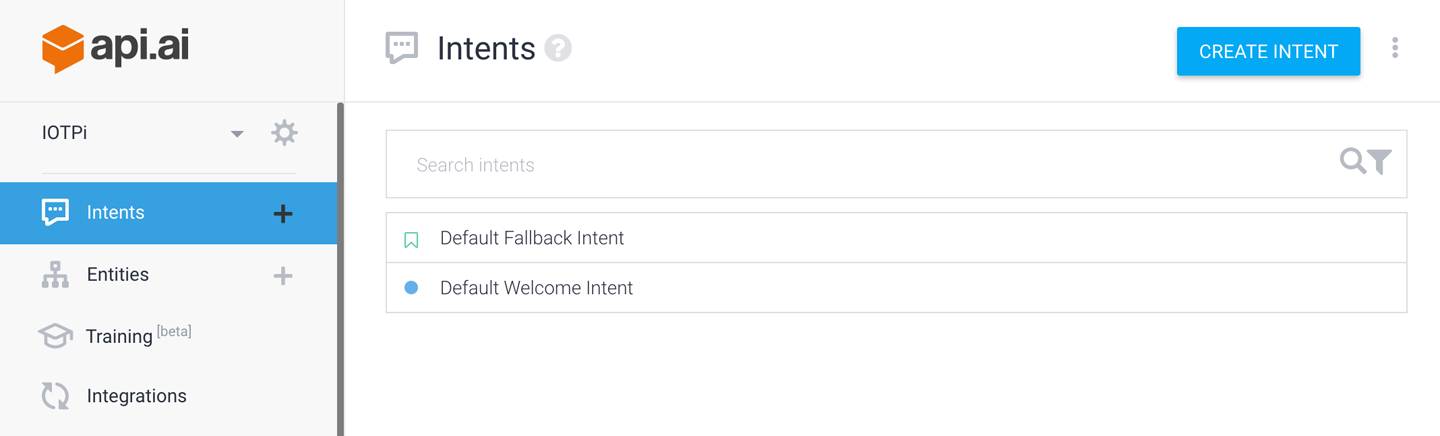Image resolution: width=1440 pixels, height=436 pixels.
Task: Click the api.ai logo
Action: (x=115, y=49)
